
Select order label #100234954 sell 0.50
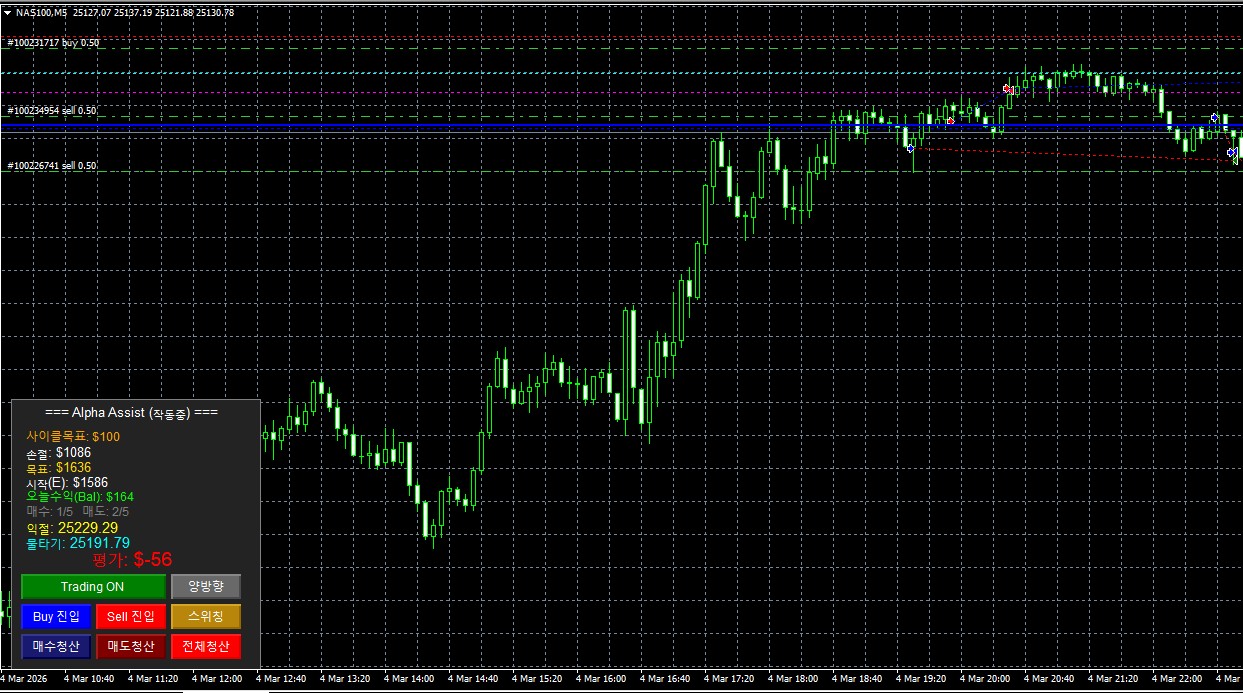(x=52, y=111)
